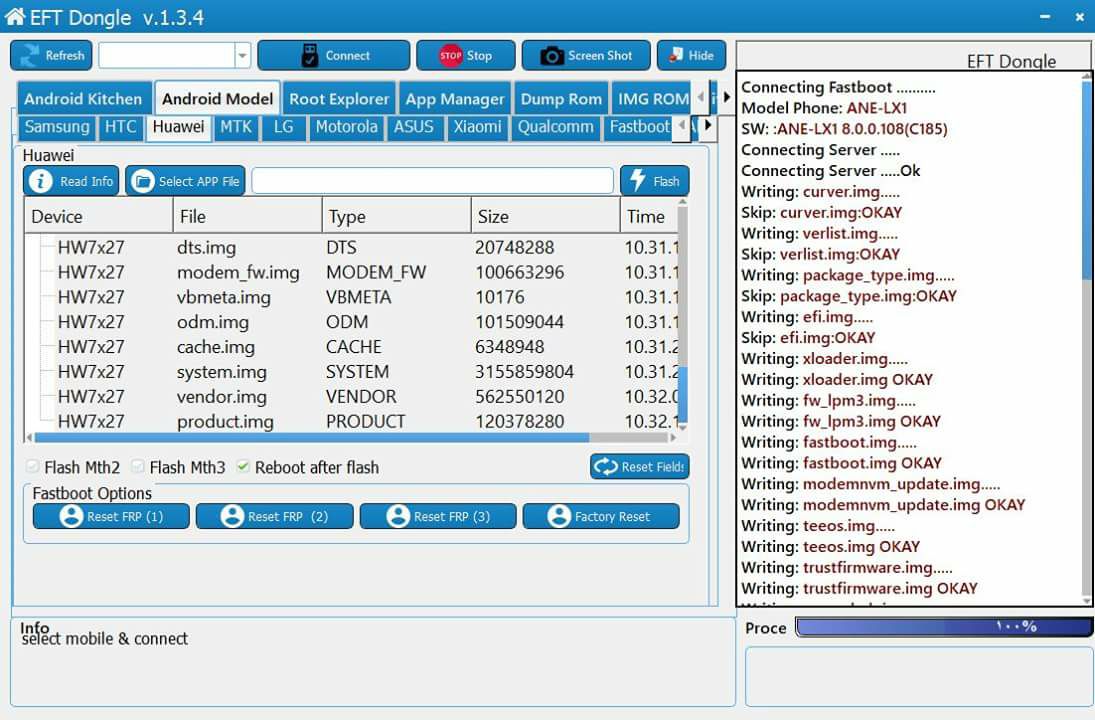Select the Motorola brand tab

pyautogui.click(x=346, y=127)
